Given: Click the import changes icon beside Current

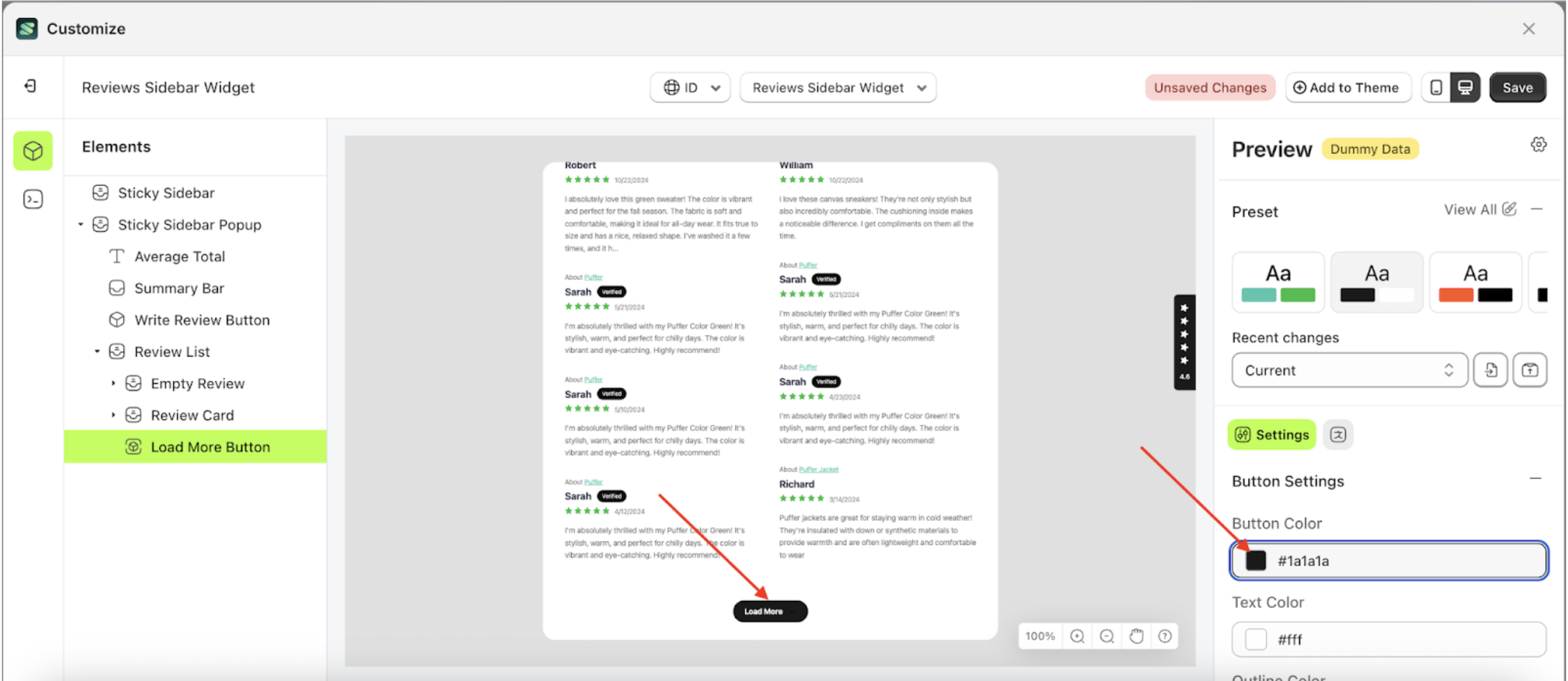Looking at the screenshot, I should coord(1491,370).
